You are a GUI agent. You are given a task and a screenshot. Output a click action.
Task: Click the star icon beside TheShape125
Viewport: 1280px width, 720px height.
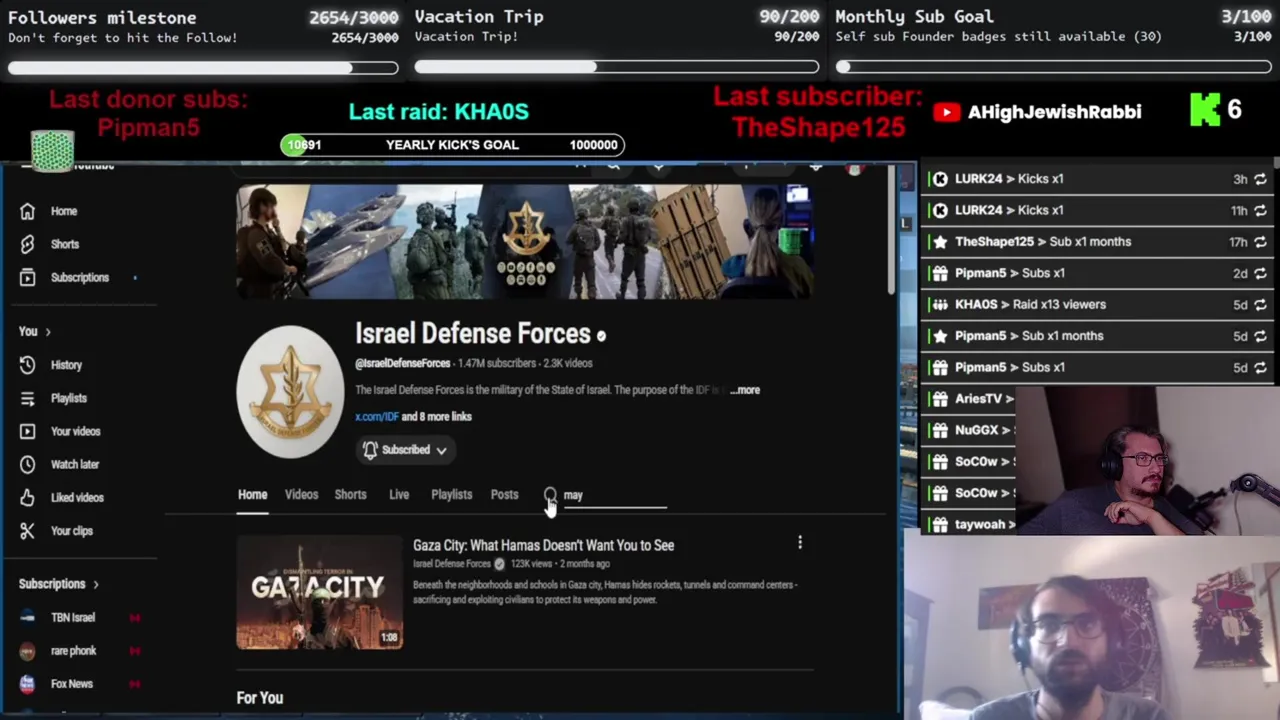(939, 242)
